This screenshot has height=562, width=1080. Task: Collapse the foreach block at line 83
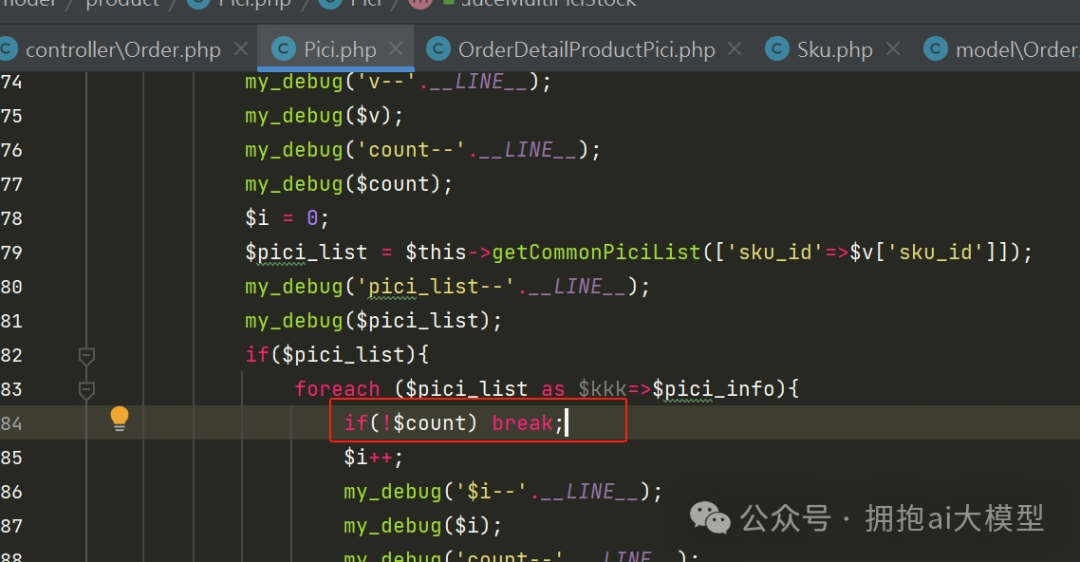coord(86,390)
